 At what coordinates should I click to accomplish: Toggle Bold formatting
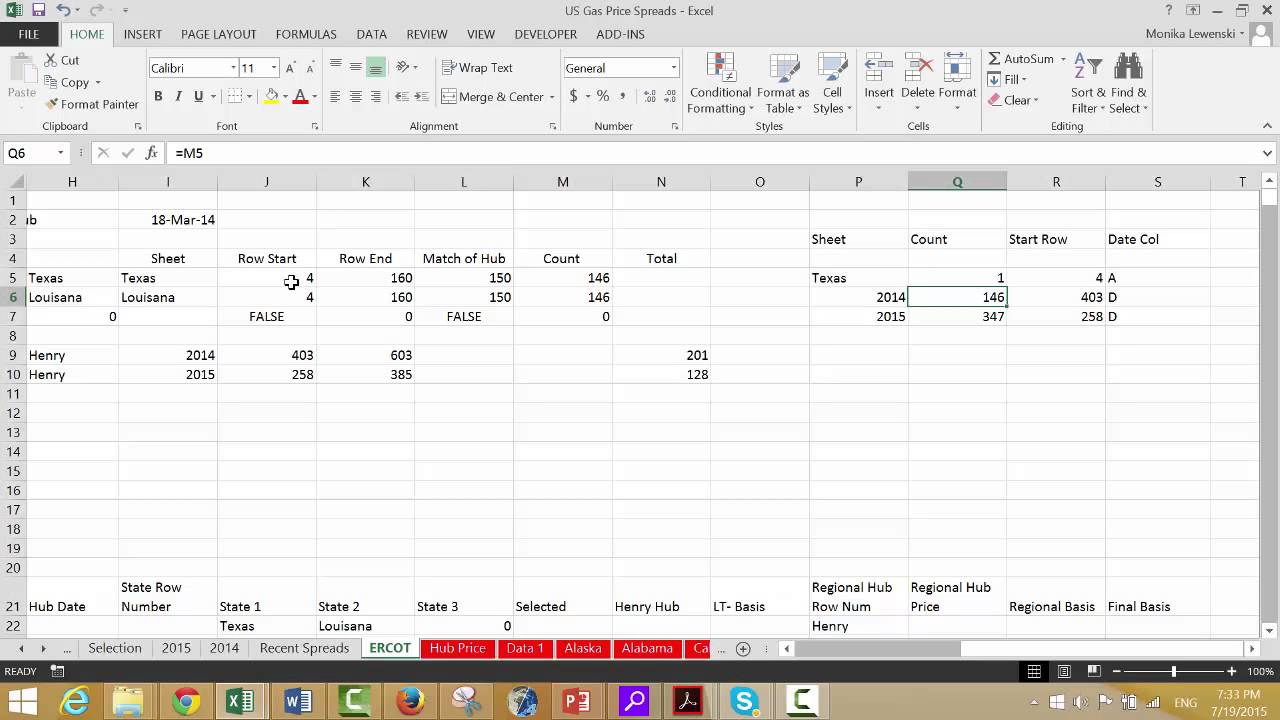tap(158, 96)
